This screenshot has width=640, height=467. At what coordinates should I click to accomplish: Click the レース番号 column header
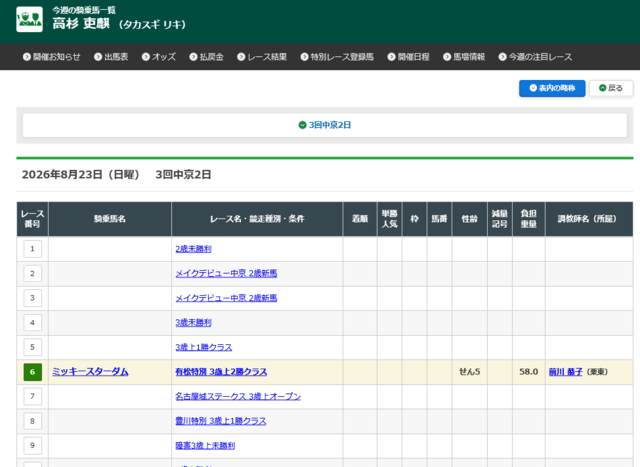(x=33, y=219)
